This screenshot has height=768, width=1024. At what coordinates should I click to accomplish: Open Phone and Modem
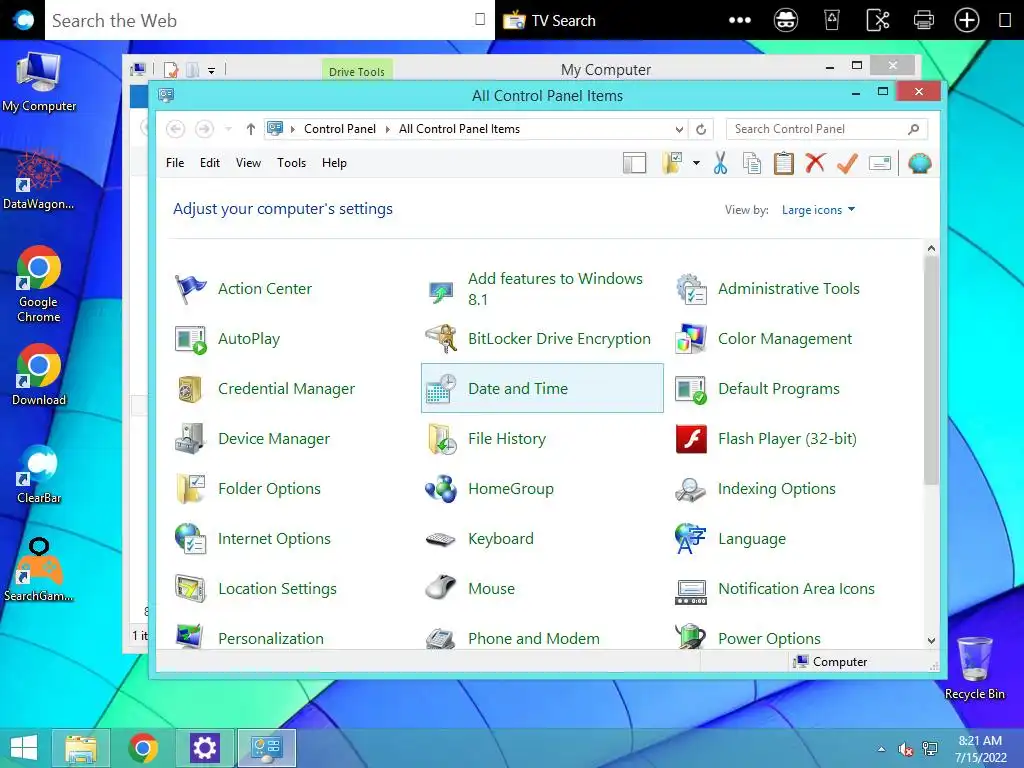coord(512,637)
